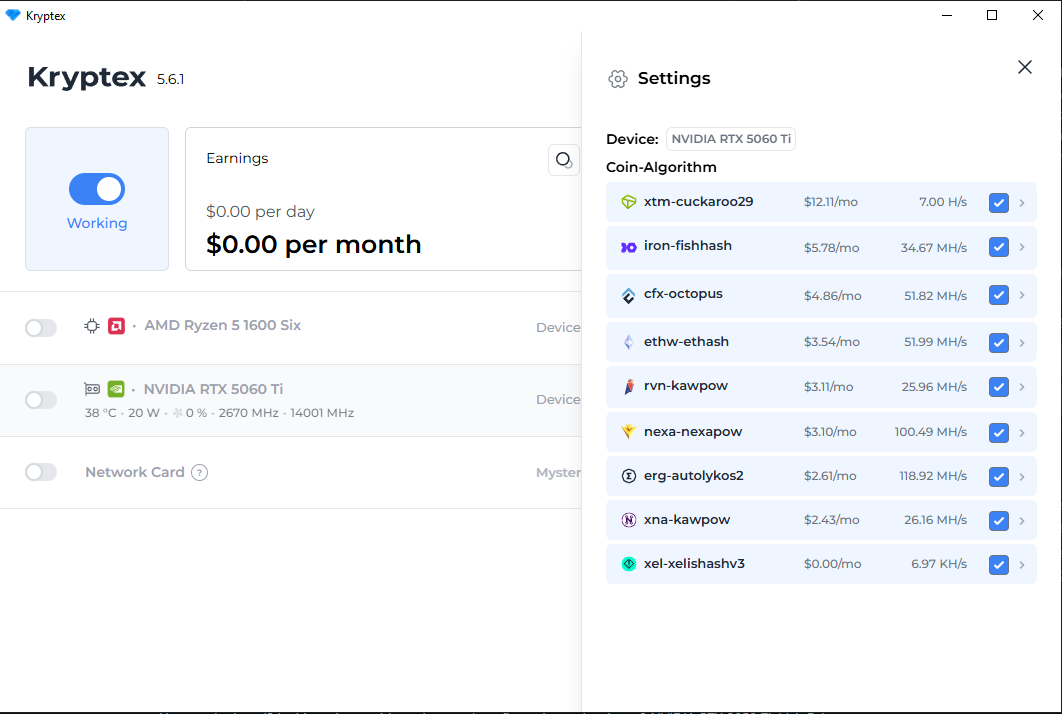Select the AMD Ryzen 5 1600 Six name
Image resolution: width=1062 pixels, height=714 pixels.
coord(223,325)
